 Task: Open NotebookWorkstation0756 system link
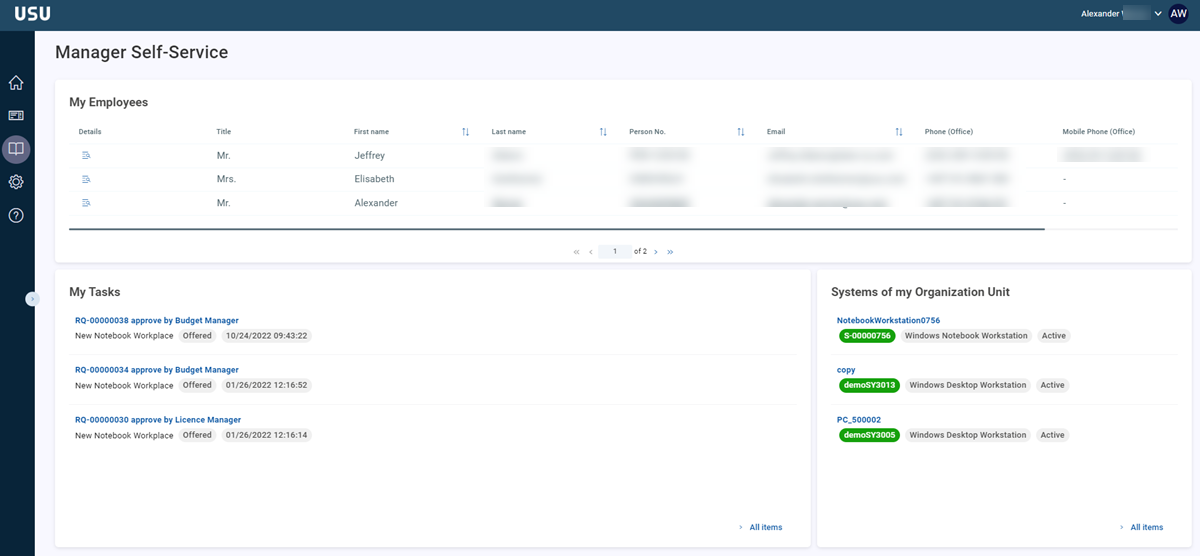(x=887, y=320)
